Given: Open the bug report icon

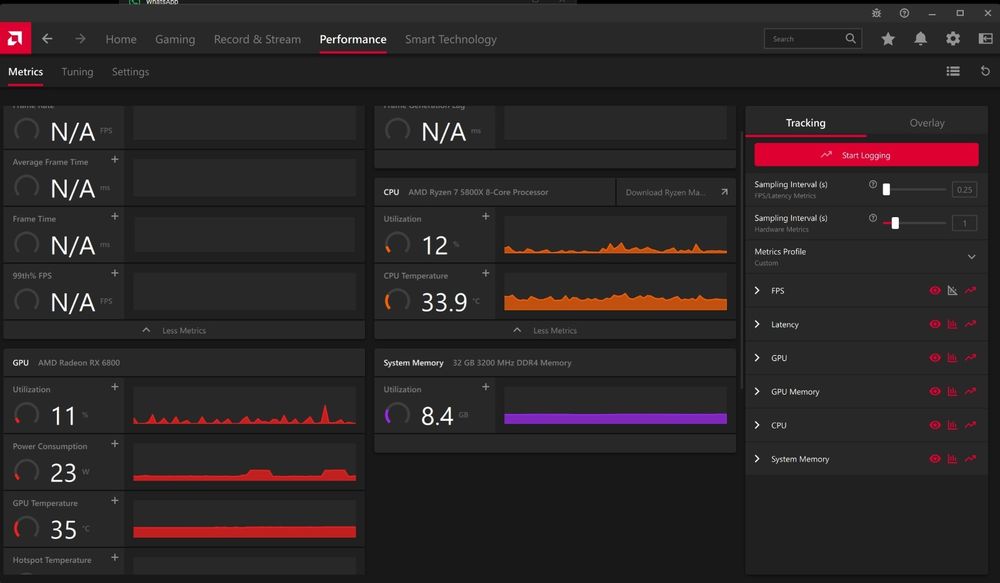Looking at the screenshot, I should click(876, 13).
